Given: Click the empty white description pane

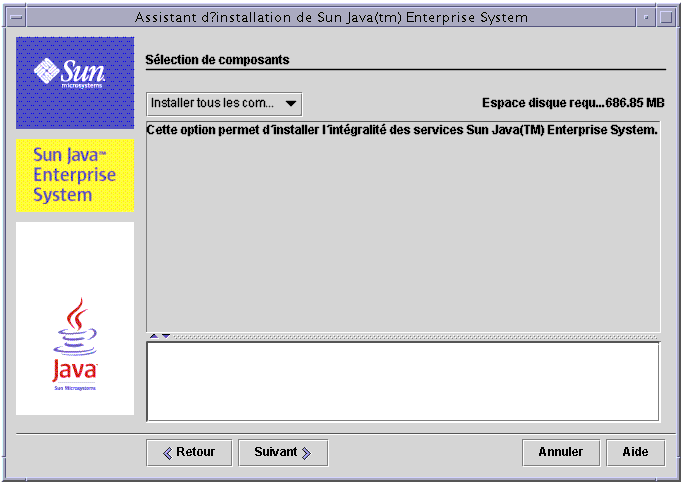Looking at the screenshot, I should click(403, 382).
